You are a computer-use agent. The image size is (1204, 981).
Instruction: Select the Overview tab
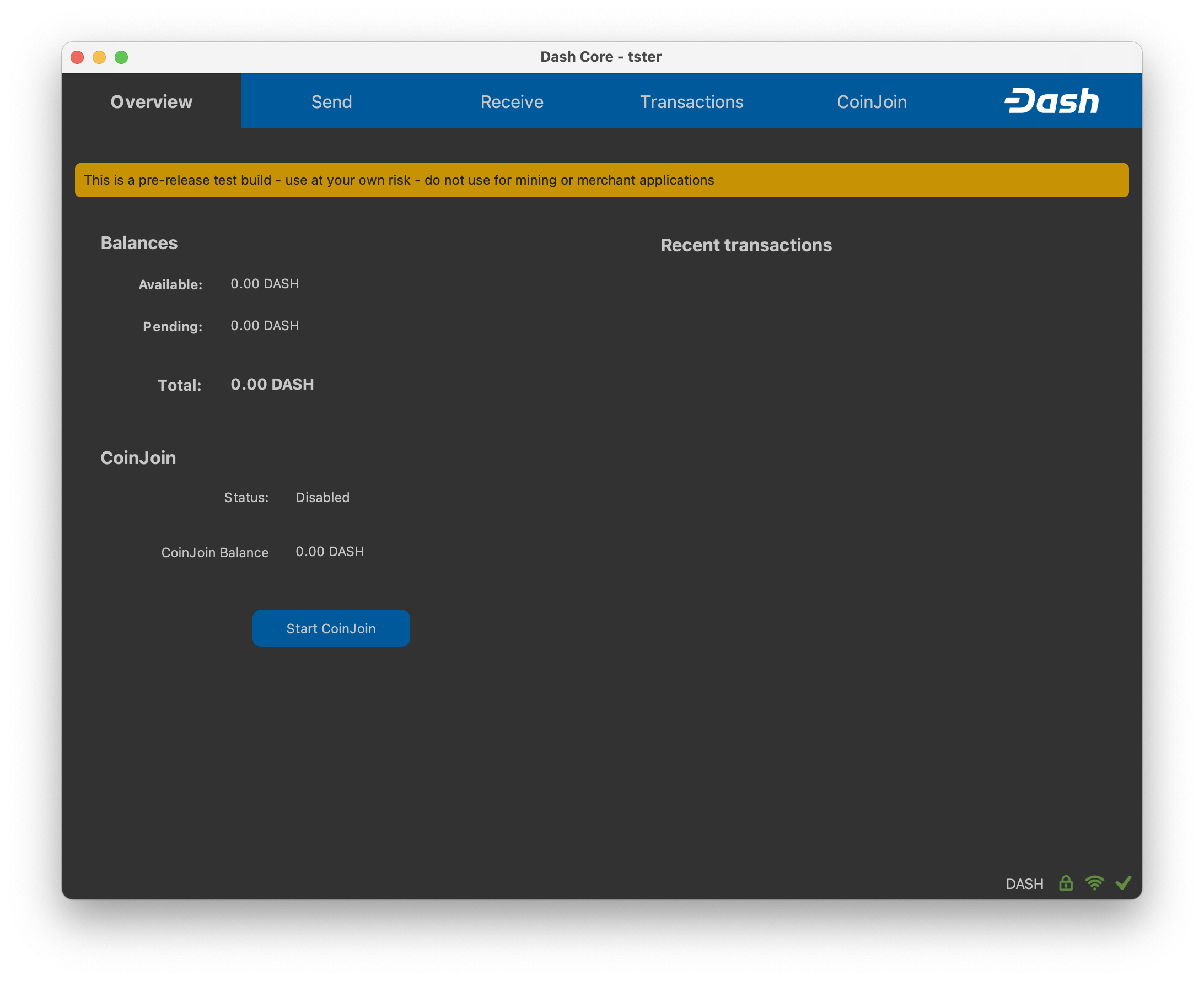coord(152,102)
